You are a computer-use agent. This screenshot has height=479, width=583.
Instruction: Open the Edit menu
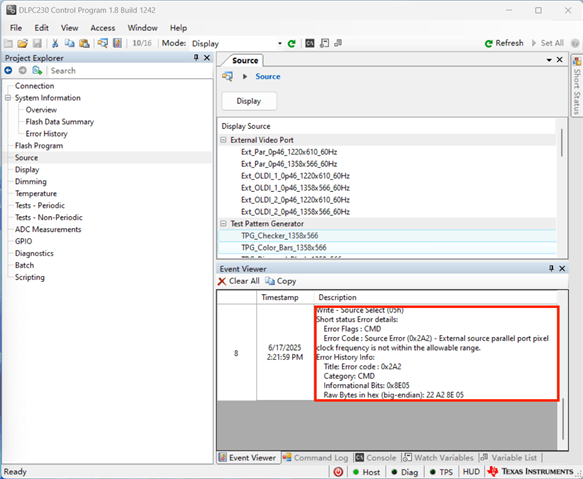pos(41,28)
